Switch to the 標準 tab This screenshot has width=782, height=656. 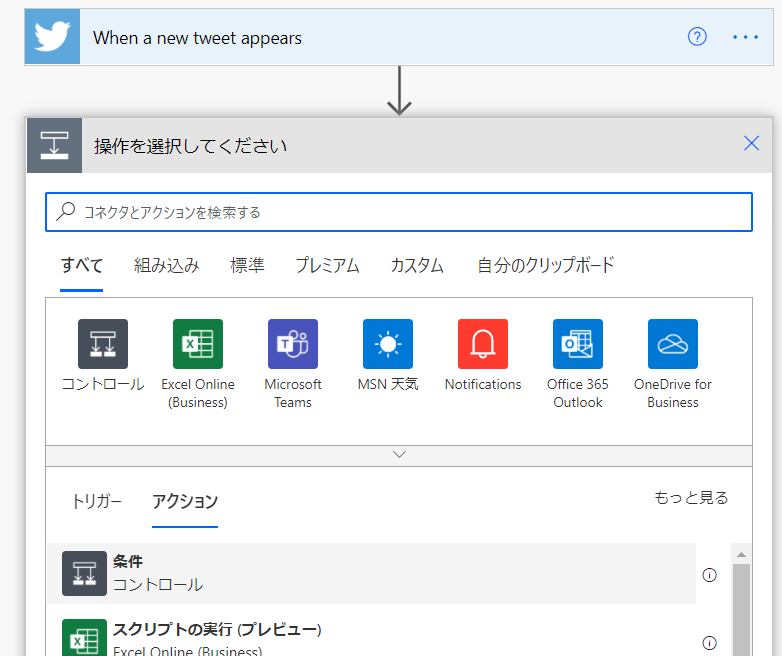[247, 265]
